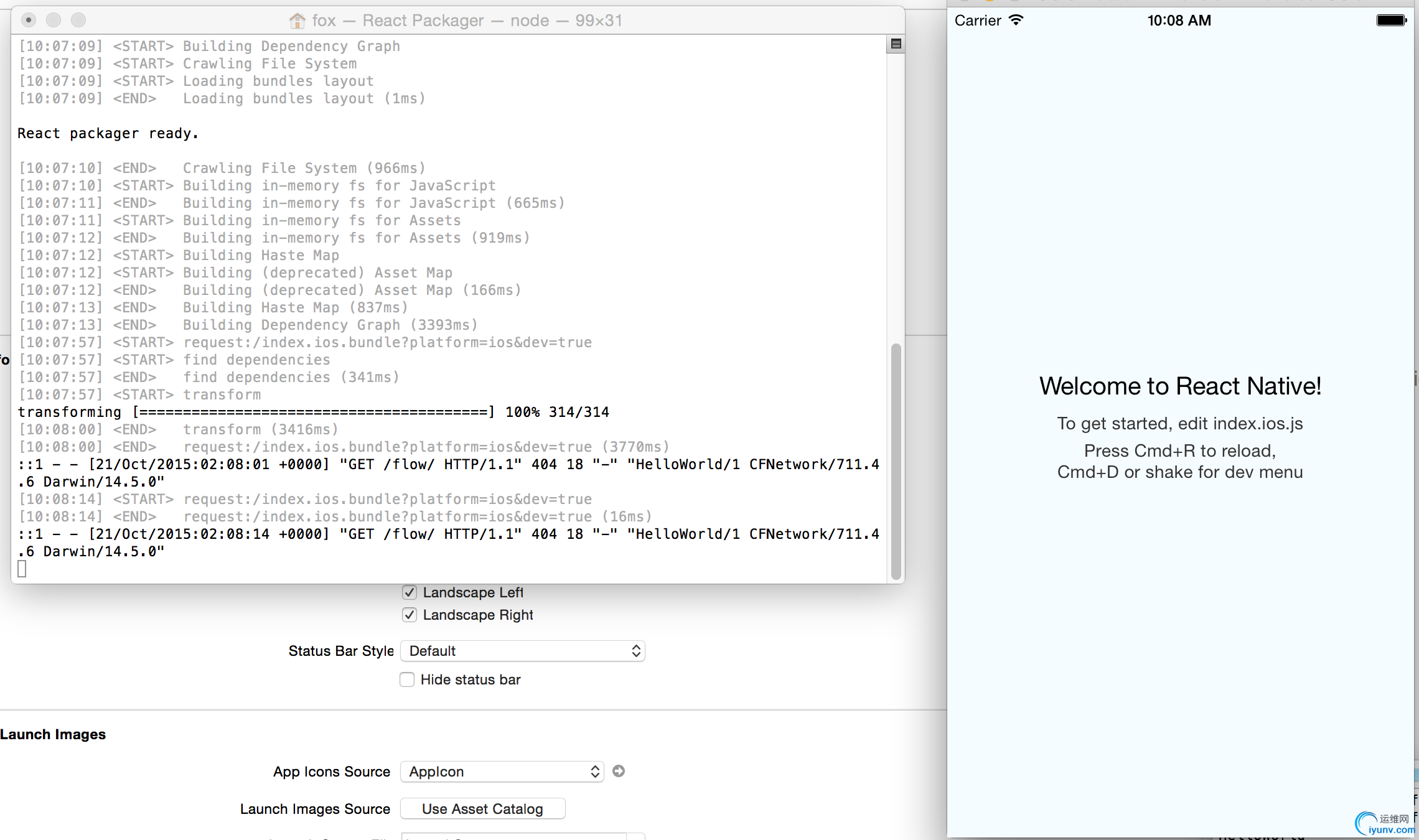Image resolution: width=1419 pixels, height=840 pixels.
Task: Click the battery icon in simulator status bar
Action: point(1392,20)
